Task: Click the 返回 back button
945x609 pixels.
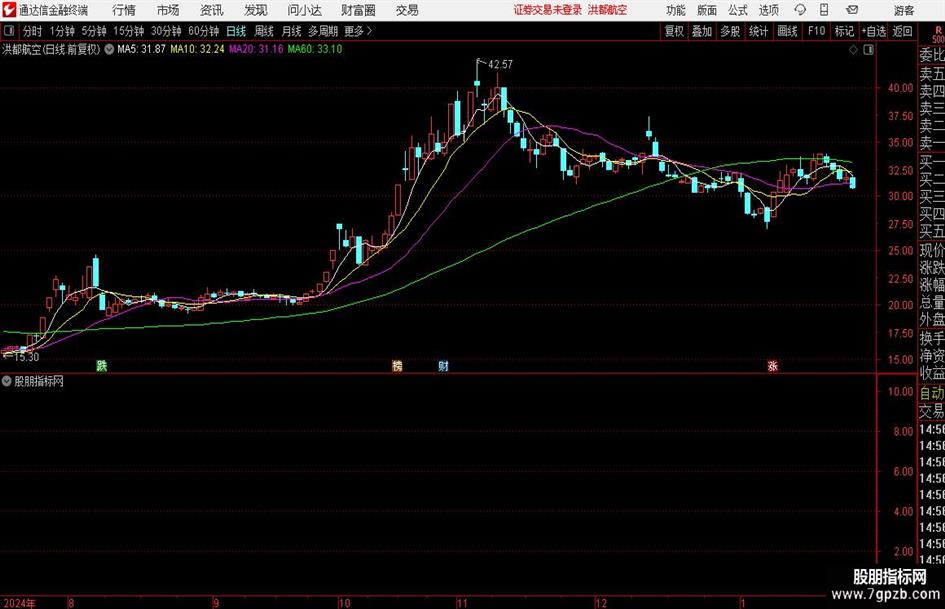Action: pos(902,31)
